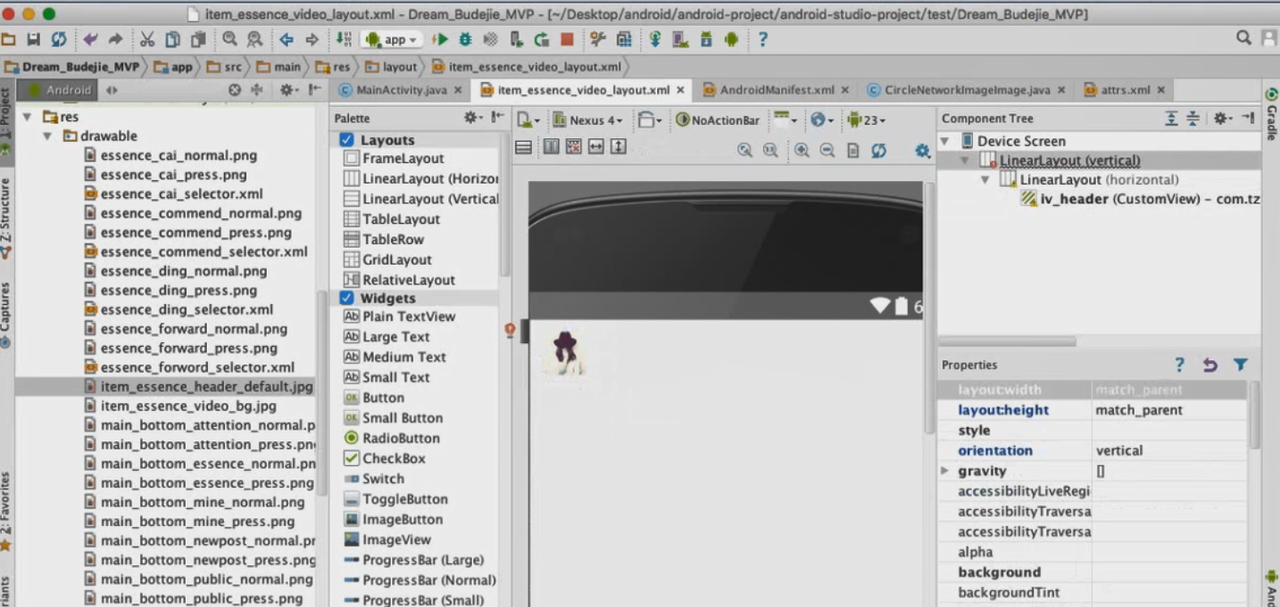1280x607 pixels.
Task: Refresh the layout preview
Action: coord(878,150)
